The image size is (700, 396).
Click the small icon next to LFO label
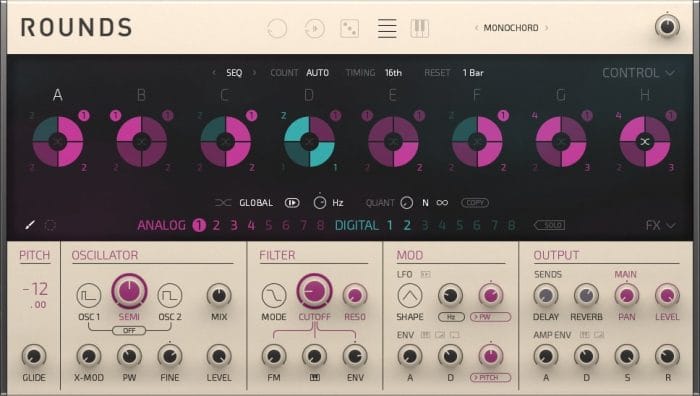point(425,274)
